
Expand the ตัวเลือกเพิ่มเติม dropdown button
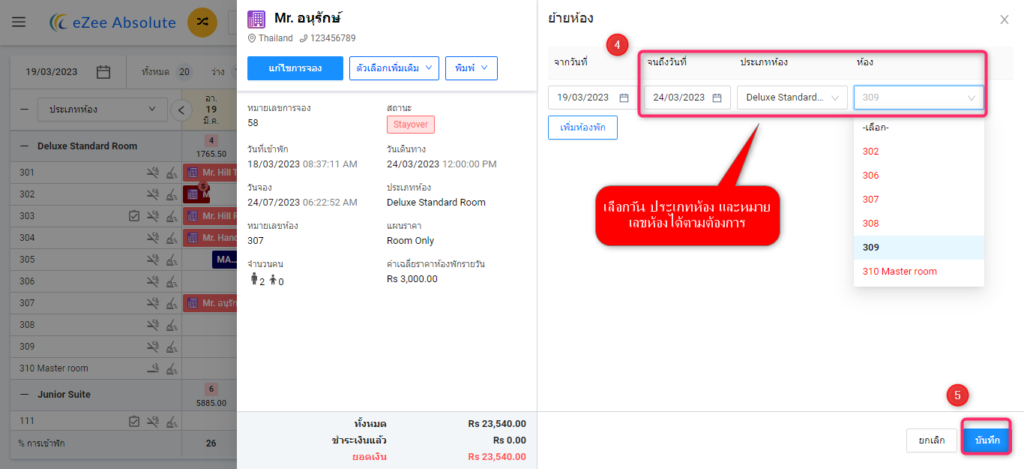tap(394, 68)
